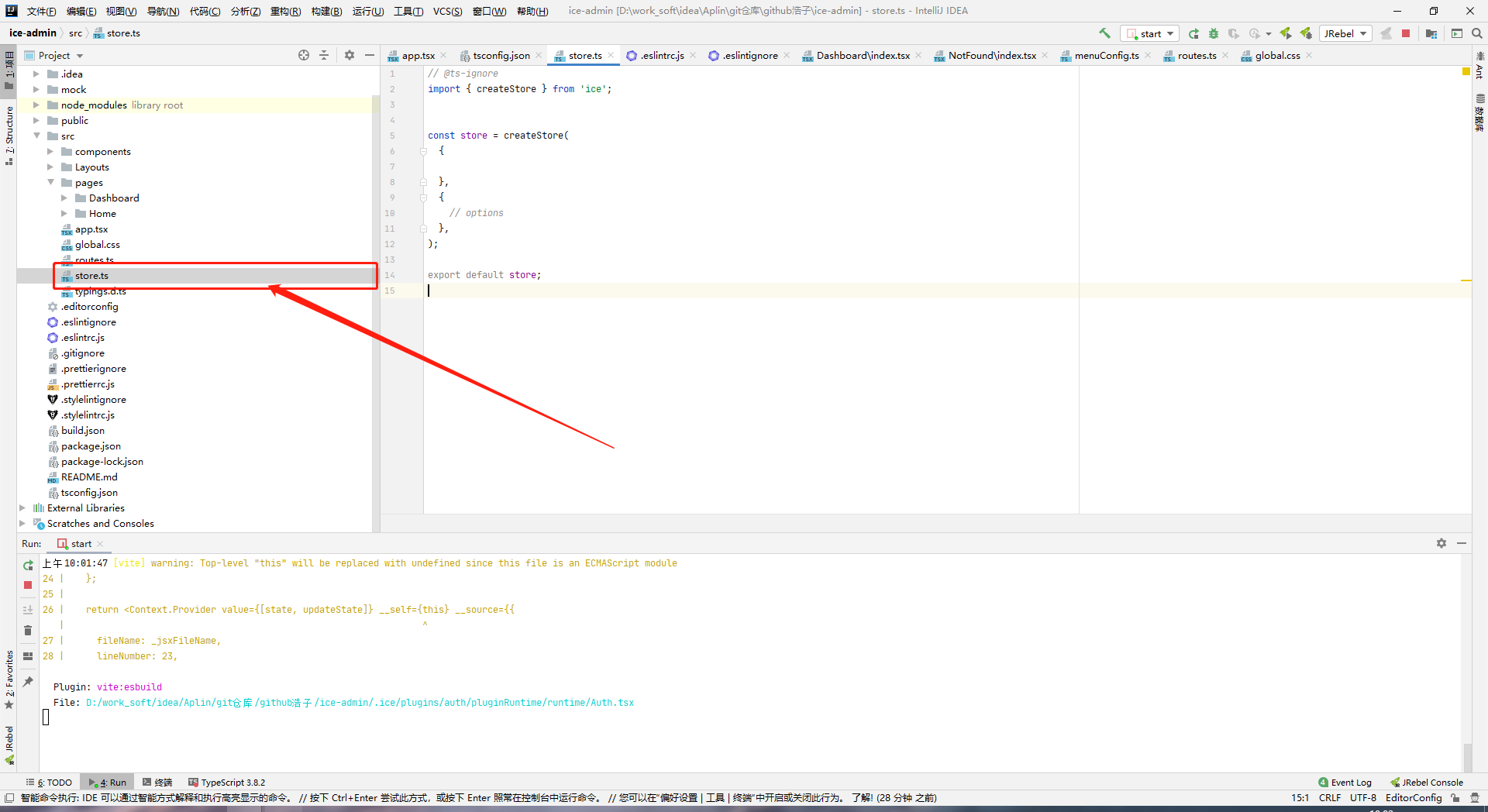Image resolution: width=1488 pixels, height=812 pixels.
Task: Open the 'start' run configuration dropdown
Action: 1150,33
